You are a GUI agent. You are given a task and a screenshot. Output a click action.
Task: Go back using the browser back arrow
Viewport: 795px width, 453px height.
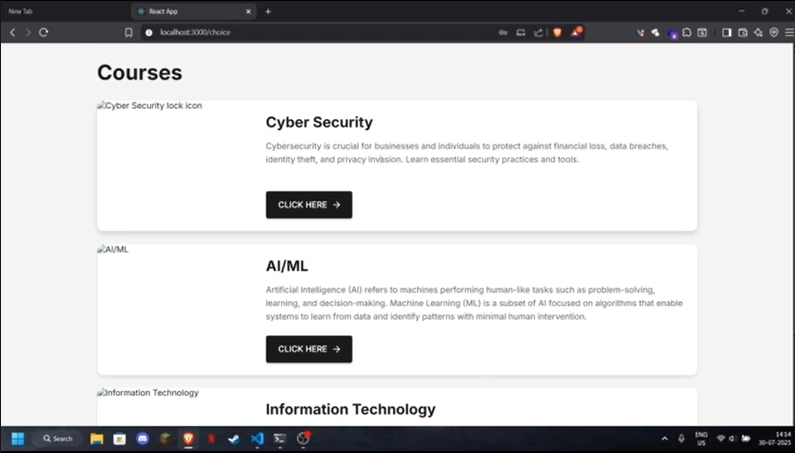(13, 32)
